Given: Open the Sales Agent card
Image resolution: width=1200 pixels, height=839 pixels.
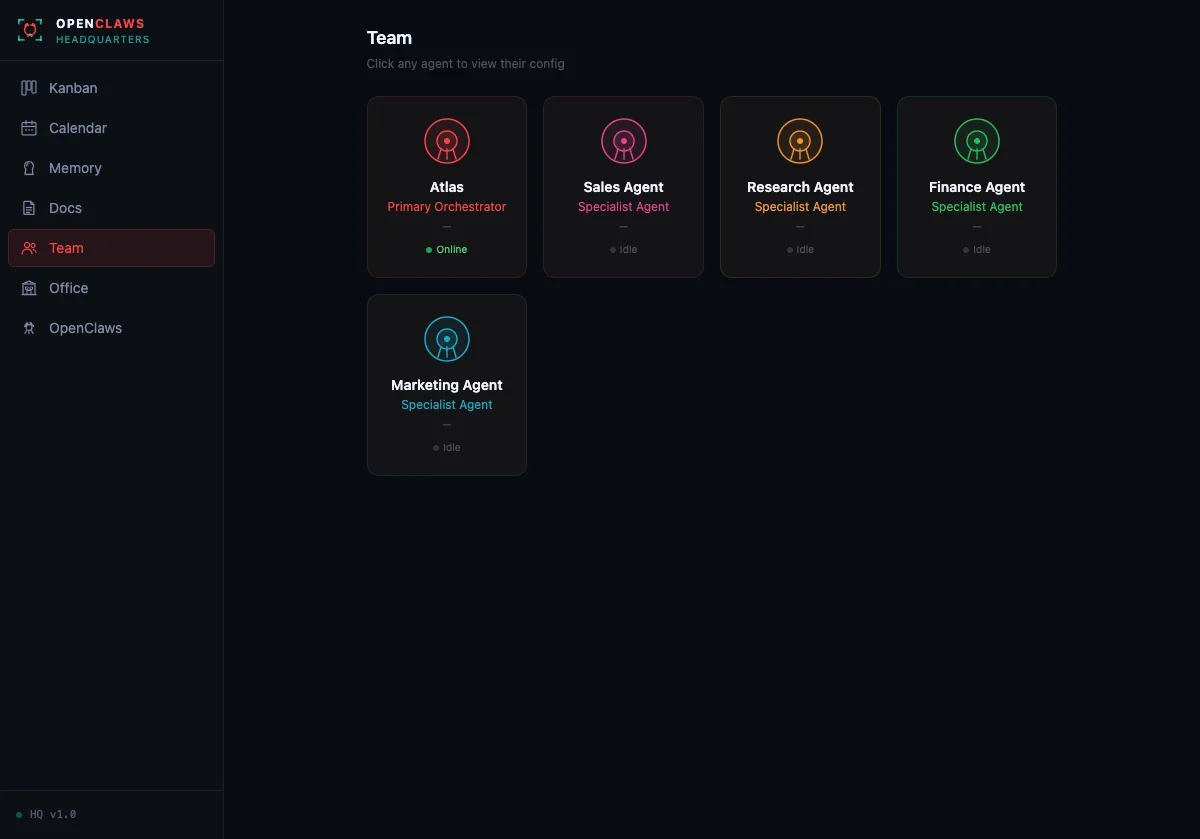Looking at the screenshot, I should (x=624, y=187).
